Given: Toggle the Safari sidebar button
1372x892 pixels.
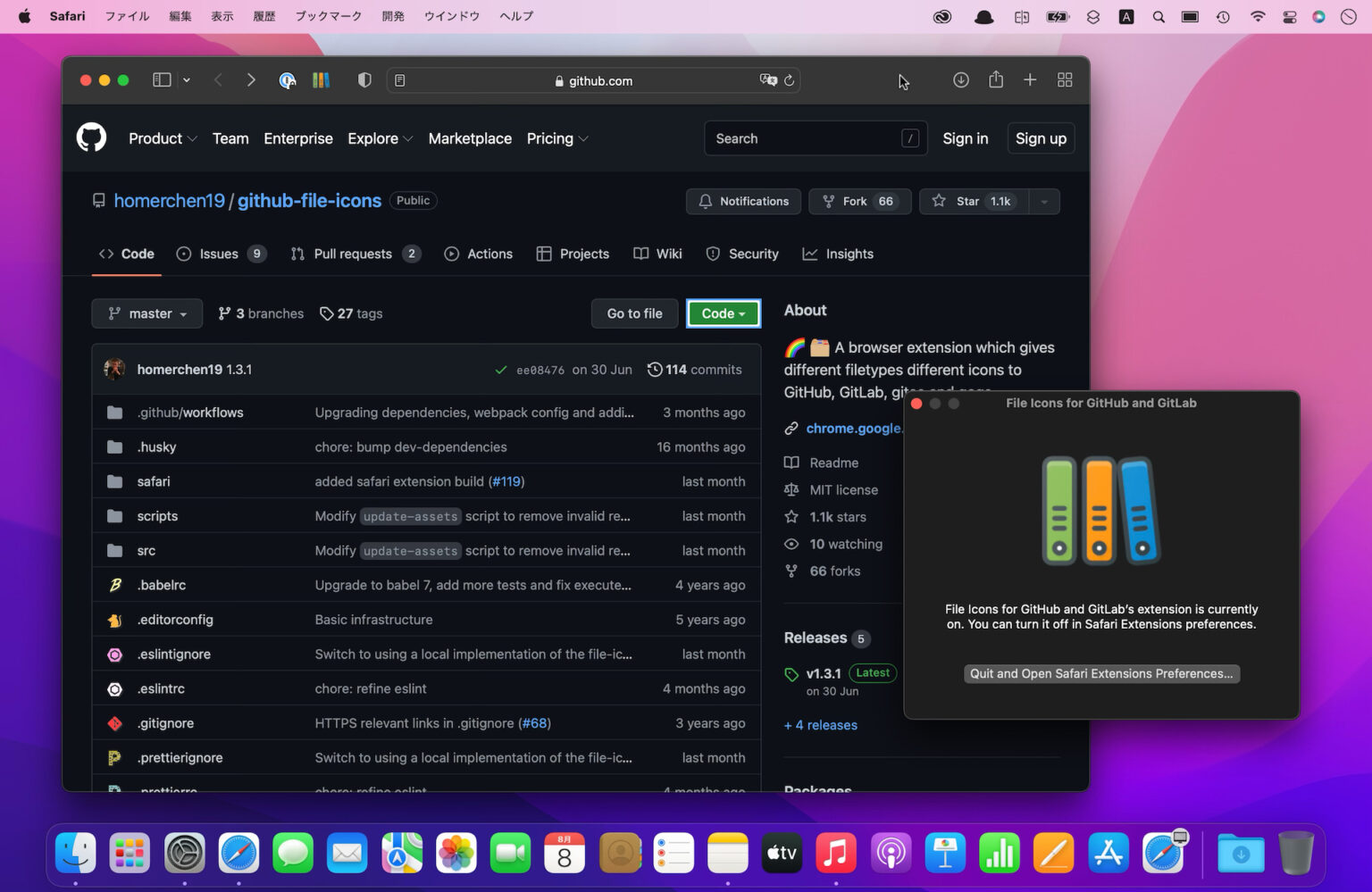Looking at the screenshot, I should coord(161,79).
